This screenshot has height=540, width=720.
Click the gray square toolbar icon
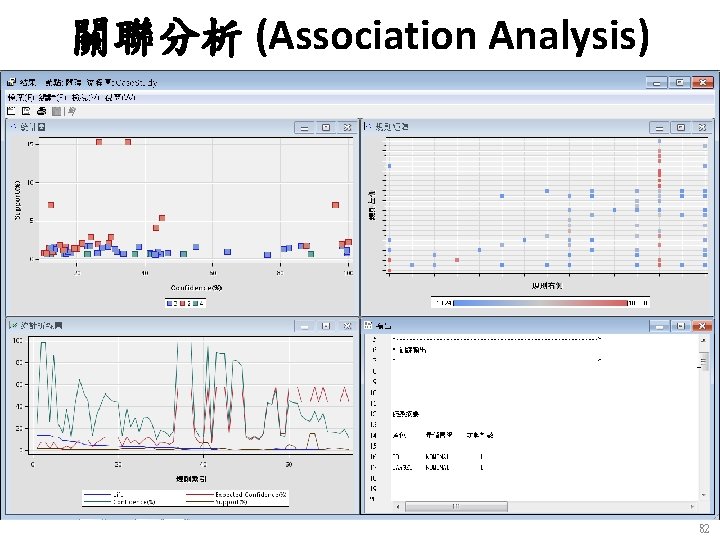tap(56, 112)
